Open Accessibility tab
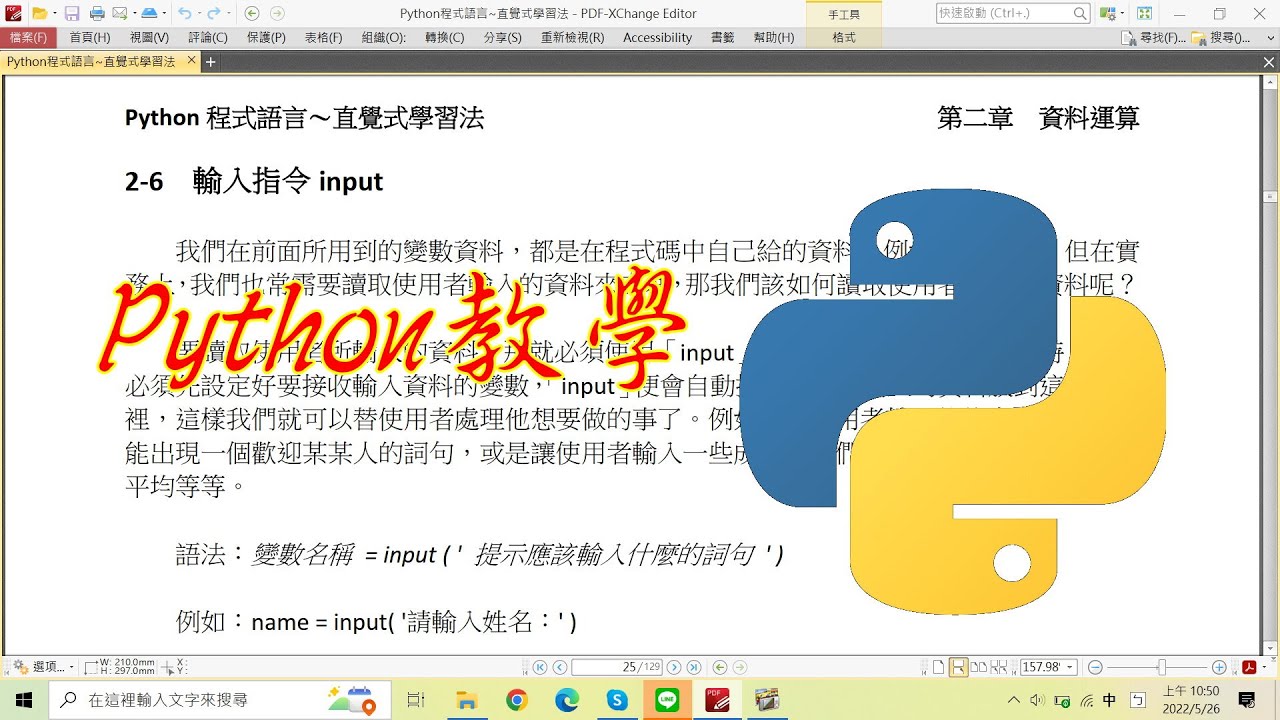 tap(657, 37)
